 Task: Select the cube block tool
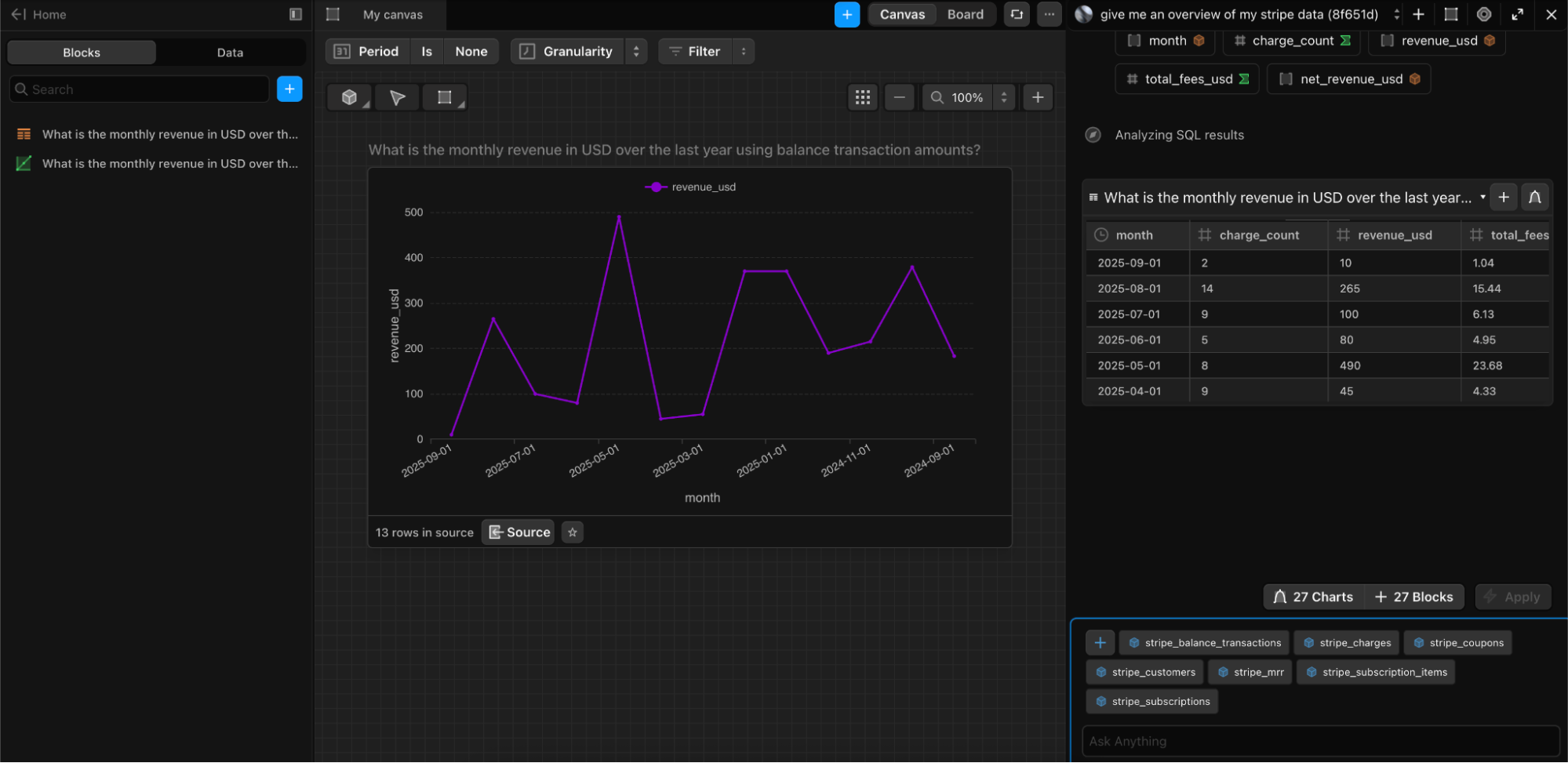click(350, 97)
